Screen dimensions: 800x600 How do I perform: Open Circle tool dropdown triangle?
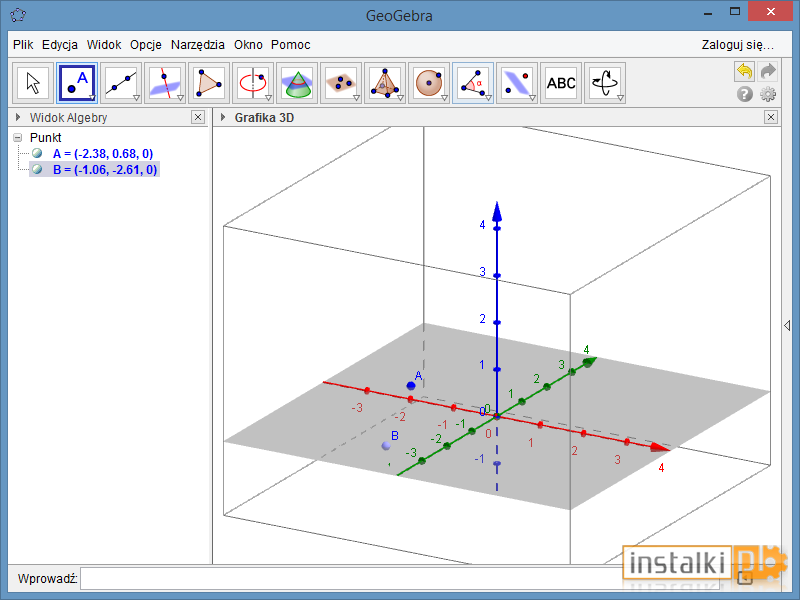point(268,97)
